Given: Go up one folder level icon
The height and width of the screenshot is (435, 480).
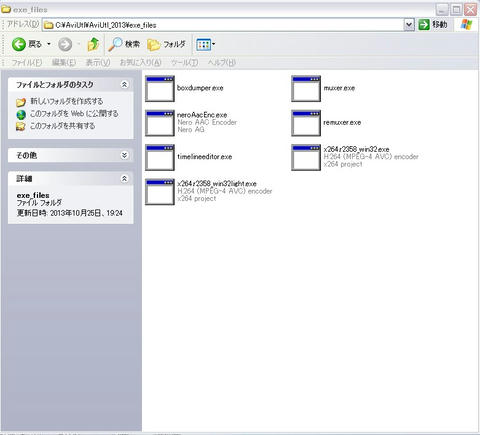Looking at the screenshot, I should [x=93, y=44].
